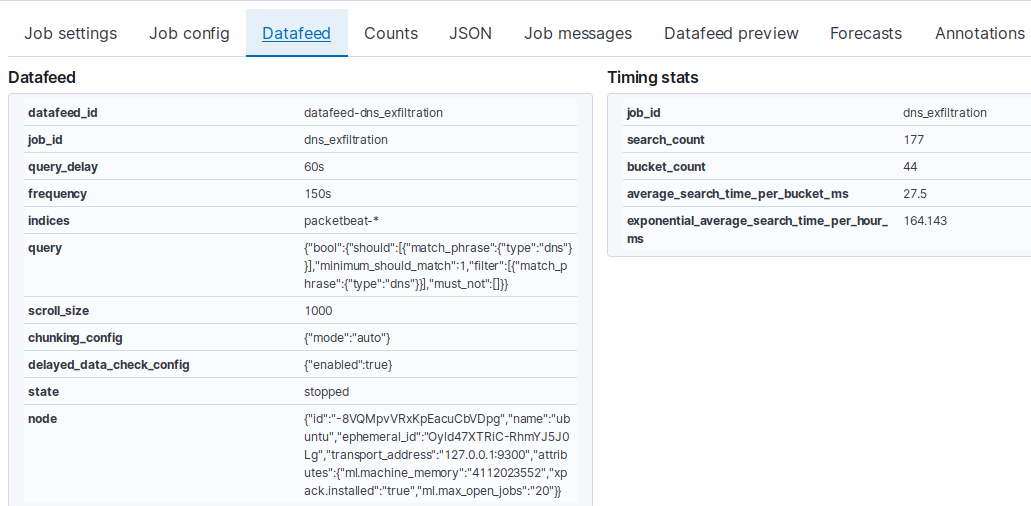Click the query_delay 60s value
The height and width of the screenshot is (506, 1031).
tap(314, 167)
